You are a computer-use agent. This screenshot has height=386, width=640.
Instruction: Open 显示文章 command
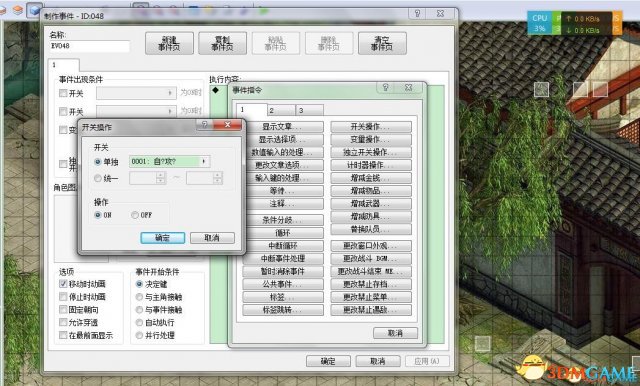tap(283, 127)
